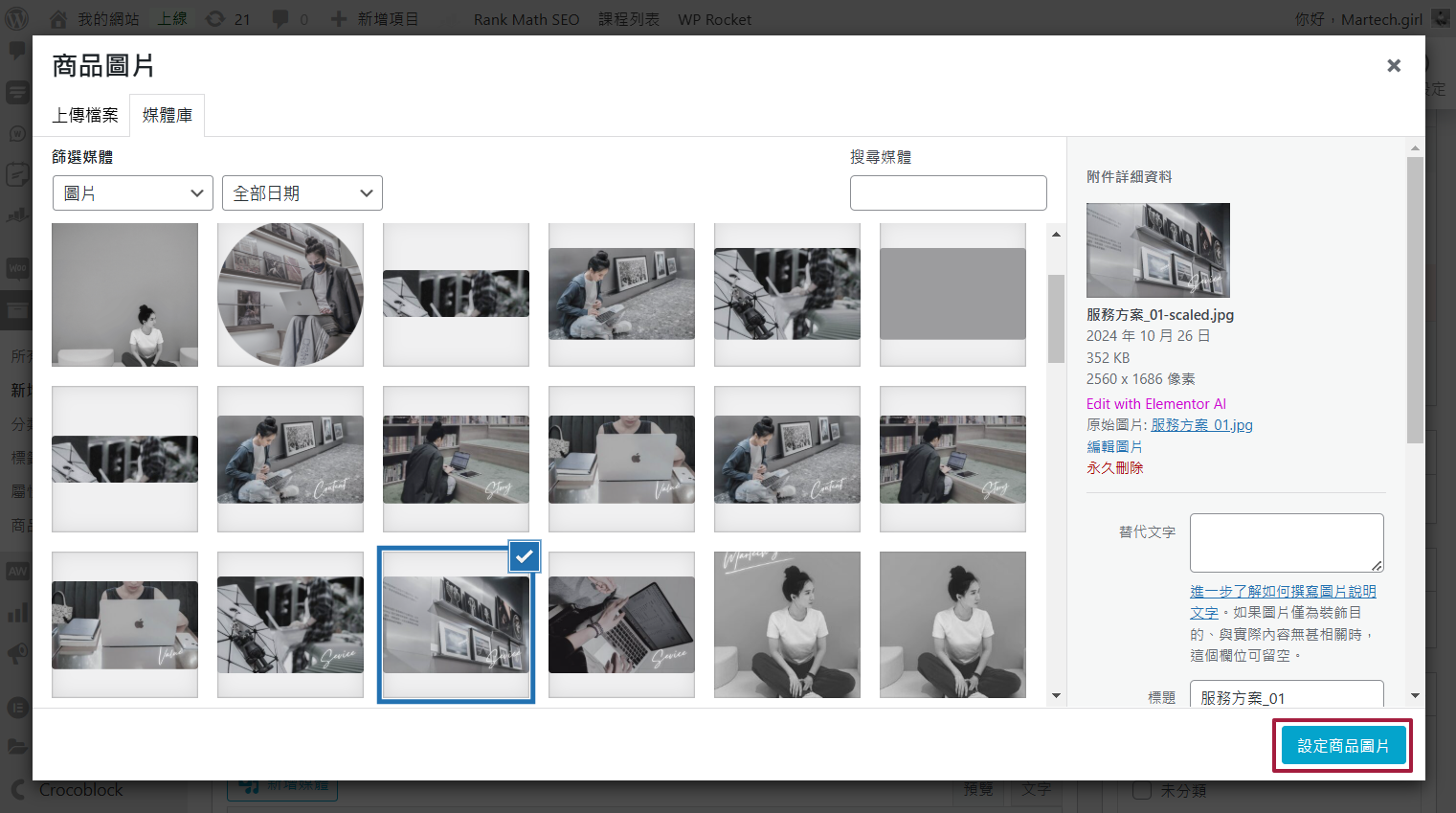The height and width of the screenshot is (813, 1456).
Task: Click the 設定商品圖片 button
Action: 1342,746
